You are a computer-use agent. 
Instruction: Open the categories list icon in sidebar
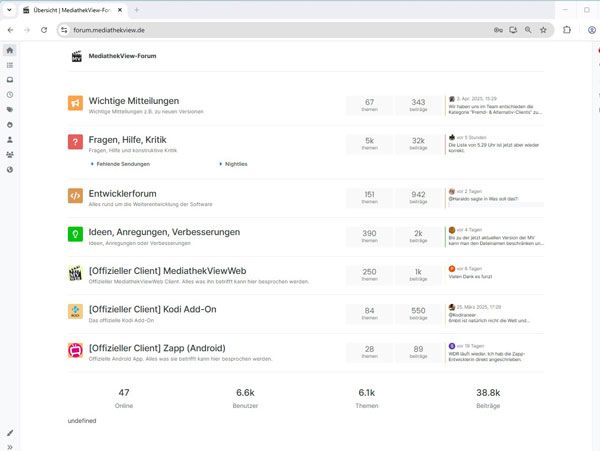pos(10,65)
